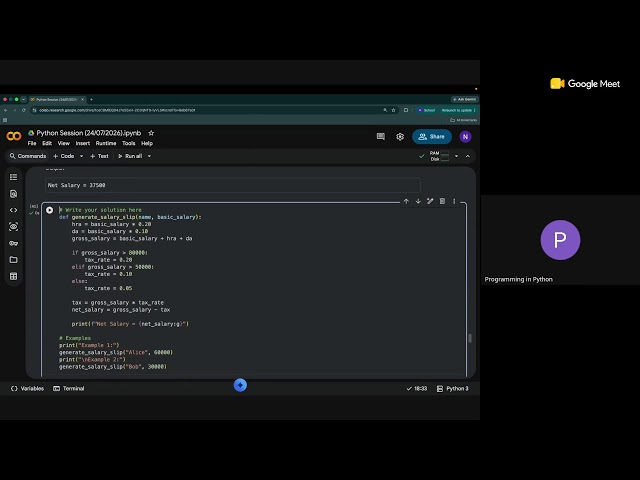
Task: Add a new Text cell
Action: coord(99,156)
